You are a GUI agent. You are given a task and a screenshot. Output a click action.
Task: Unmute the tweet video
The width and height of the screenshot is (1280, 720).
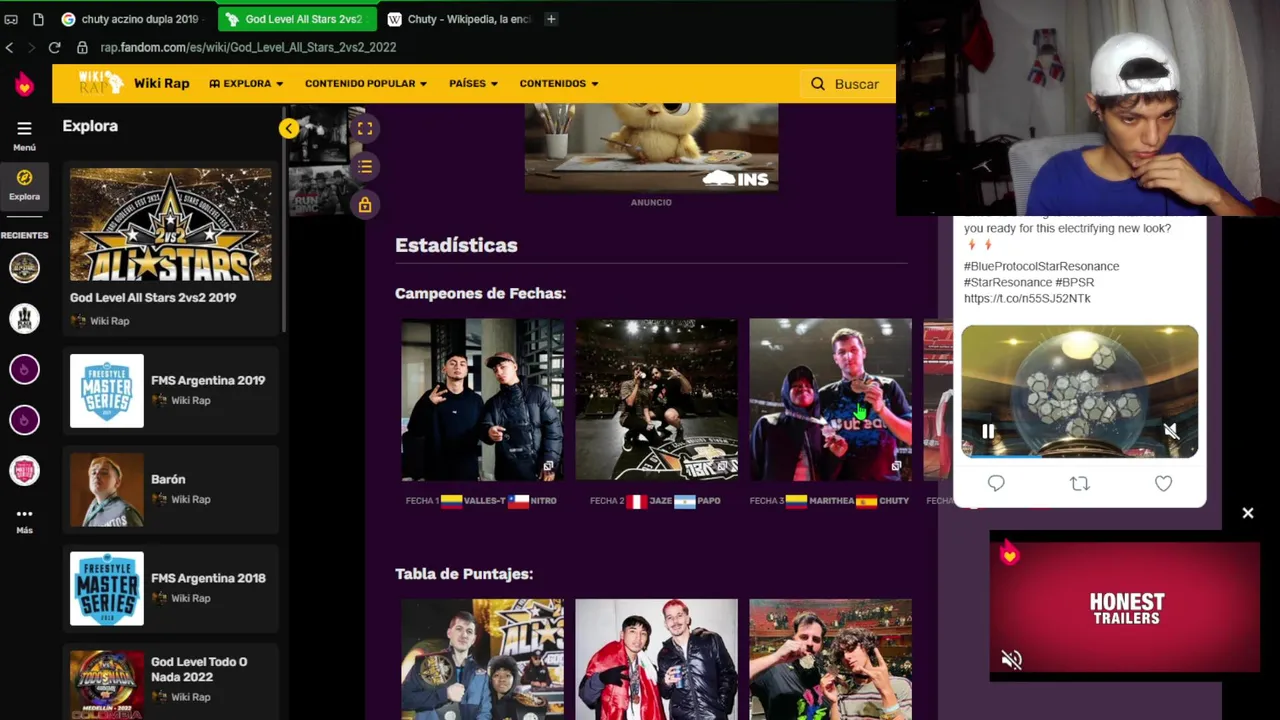click(1171, 431)
